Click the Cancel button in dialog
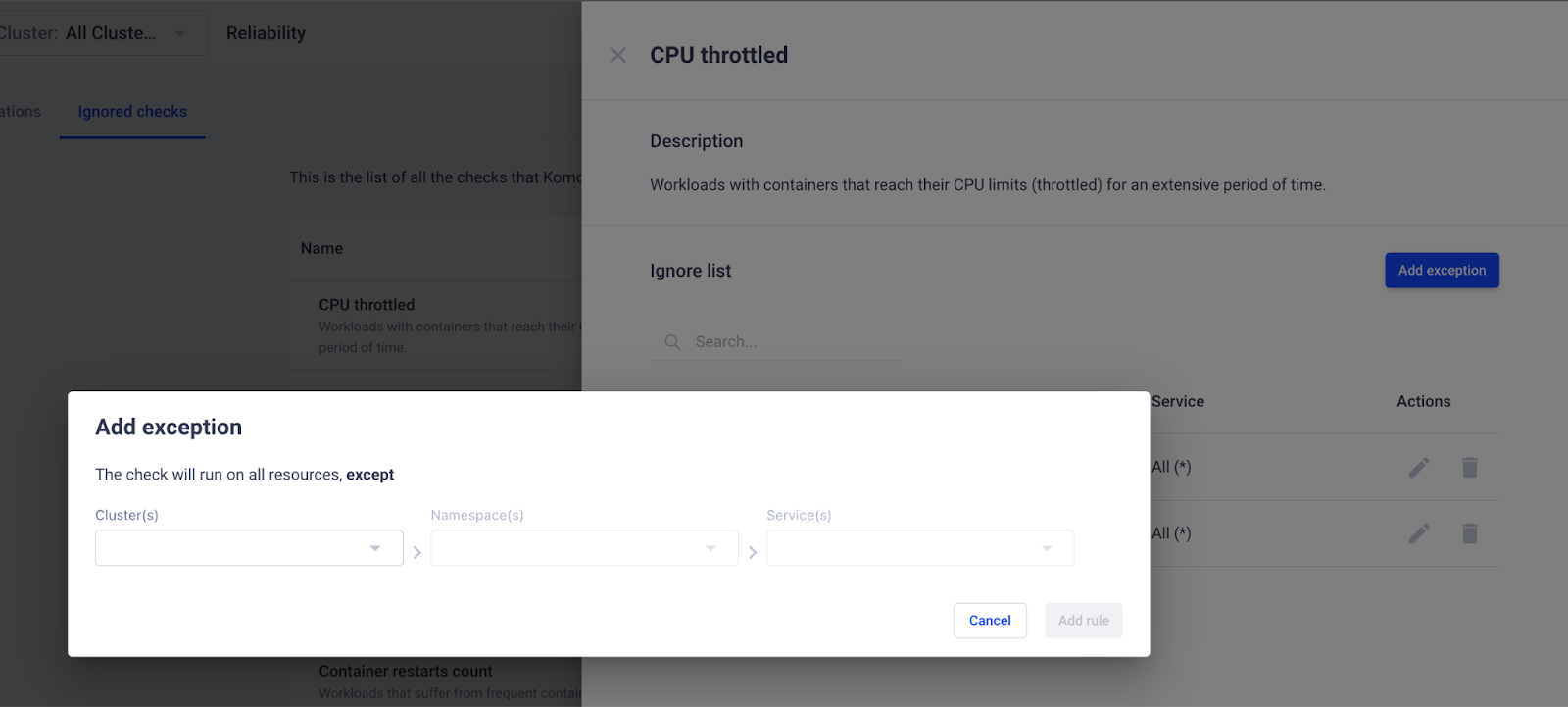 tap(990, 621)
